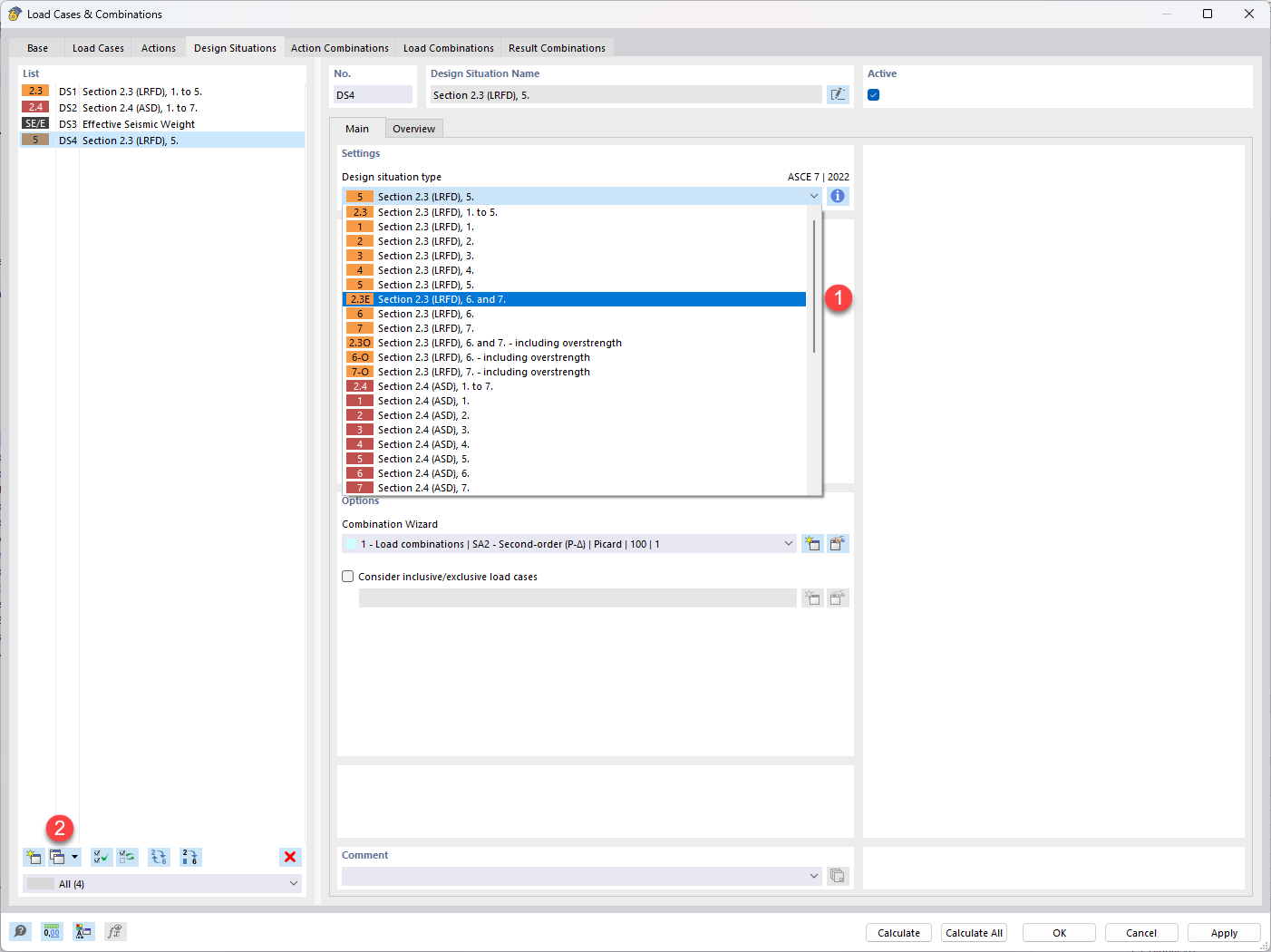Open the comment library icon

point(838,876)
